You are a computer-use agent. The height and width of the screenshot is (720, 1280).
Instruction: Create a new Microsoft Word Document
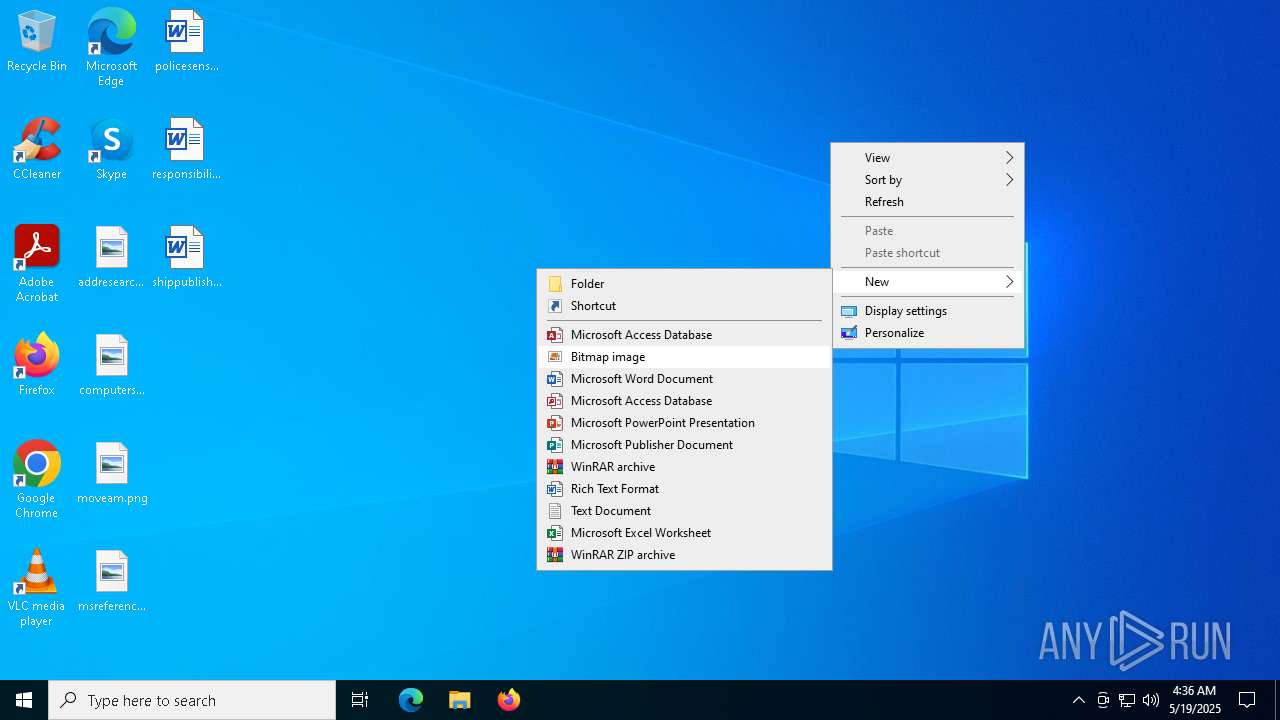[684, 378]
